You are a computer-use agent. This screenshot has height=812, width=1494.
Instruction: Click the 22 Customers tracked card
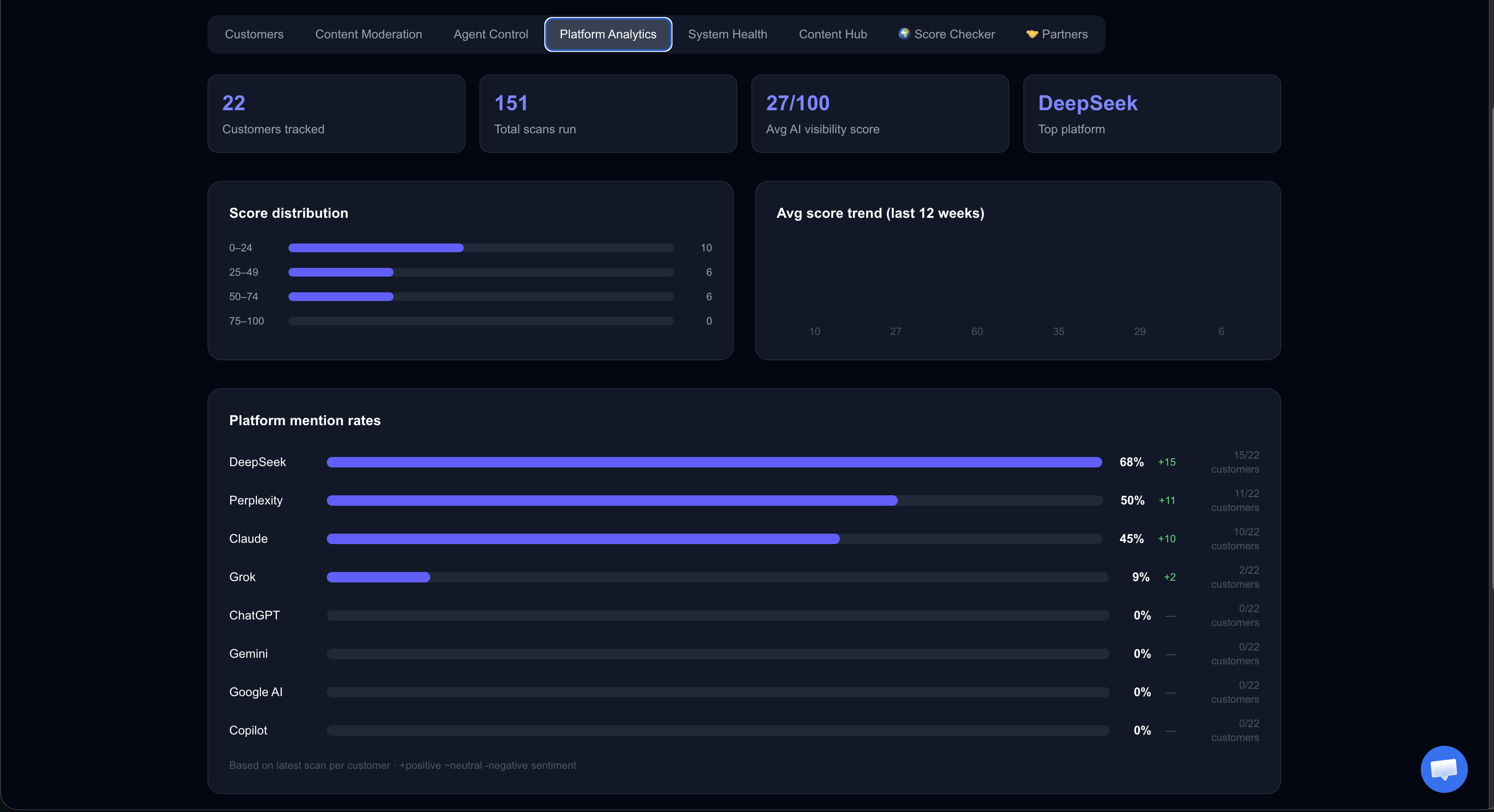pyautogui.click(x=336, y=114)
